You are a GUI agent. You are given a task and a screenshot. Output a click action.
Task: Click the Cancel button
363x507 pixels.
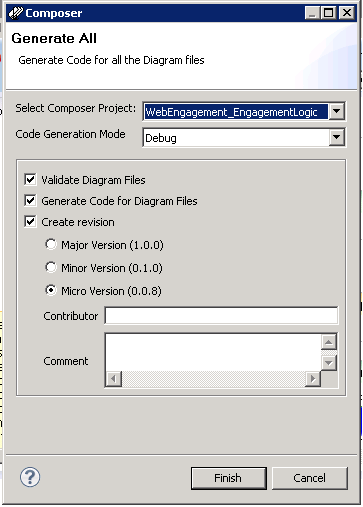tap(310, 478)
